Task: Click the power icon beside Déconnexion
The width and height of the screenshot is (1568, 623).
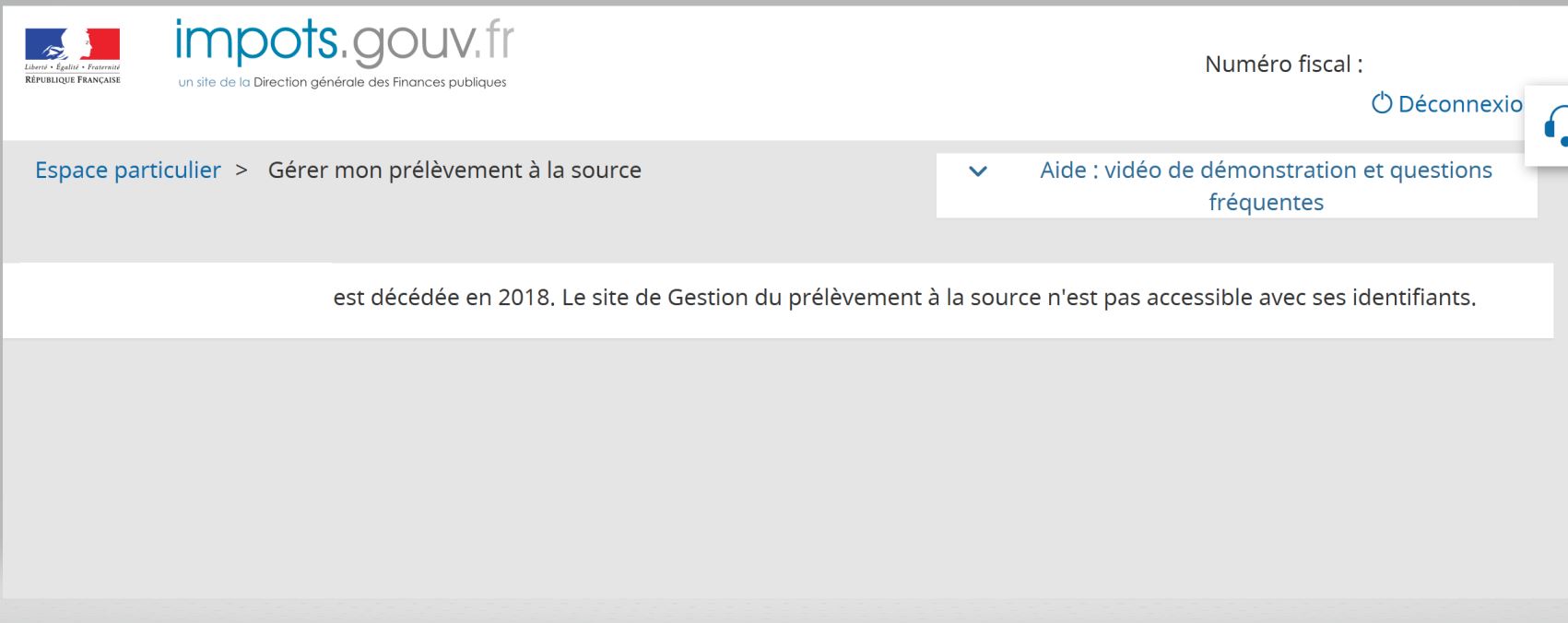Action: click(1381, 104)
